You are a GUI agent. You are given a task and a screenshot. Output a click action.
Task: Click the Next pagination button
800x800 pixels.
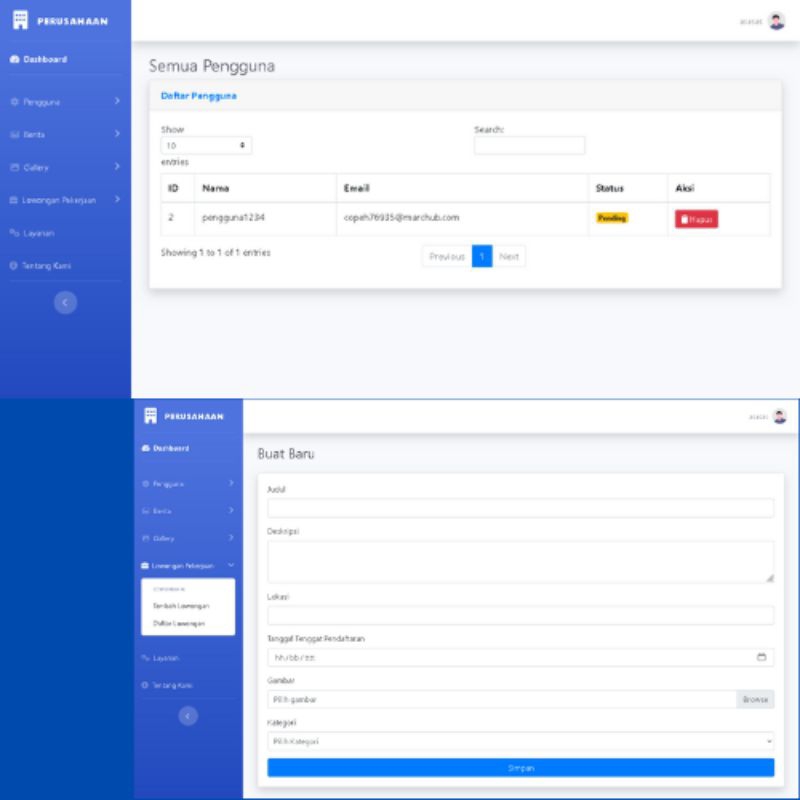click(509, 256)
